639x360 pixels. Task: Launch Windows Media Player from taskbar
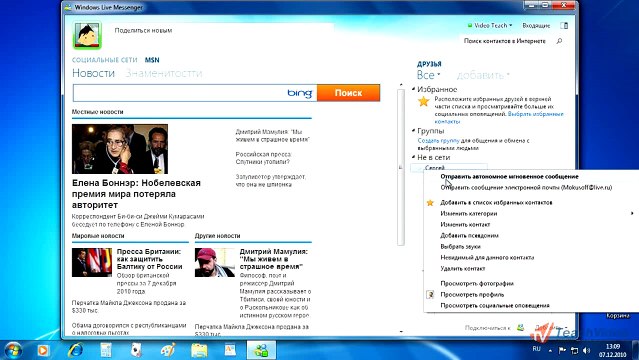43,350
